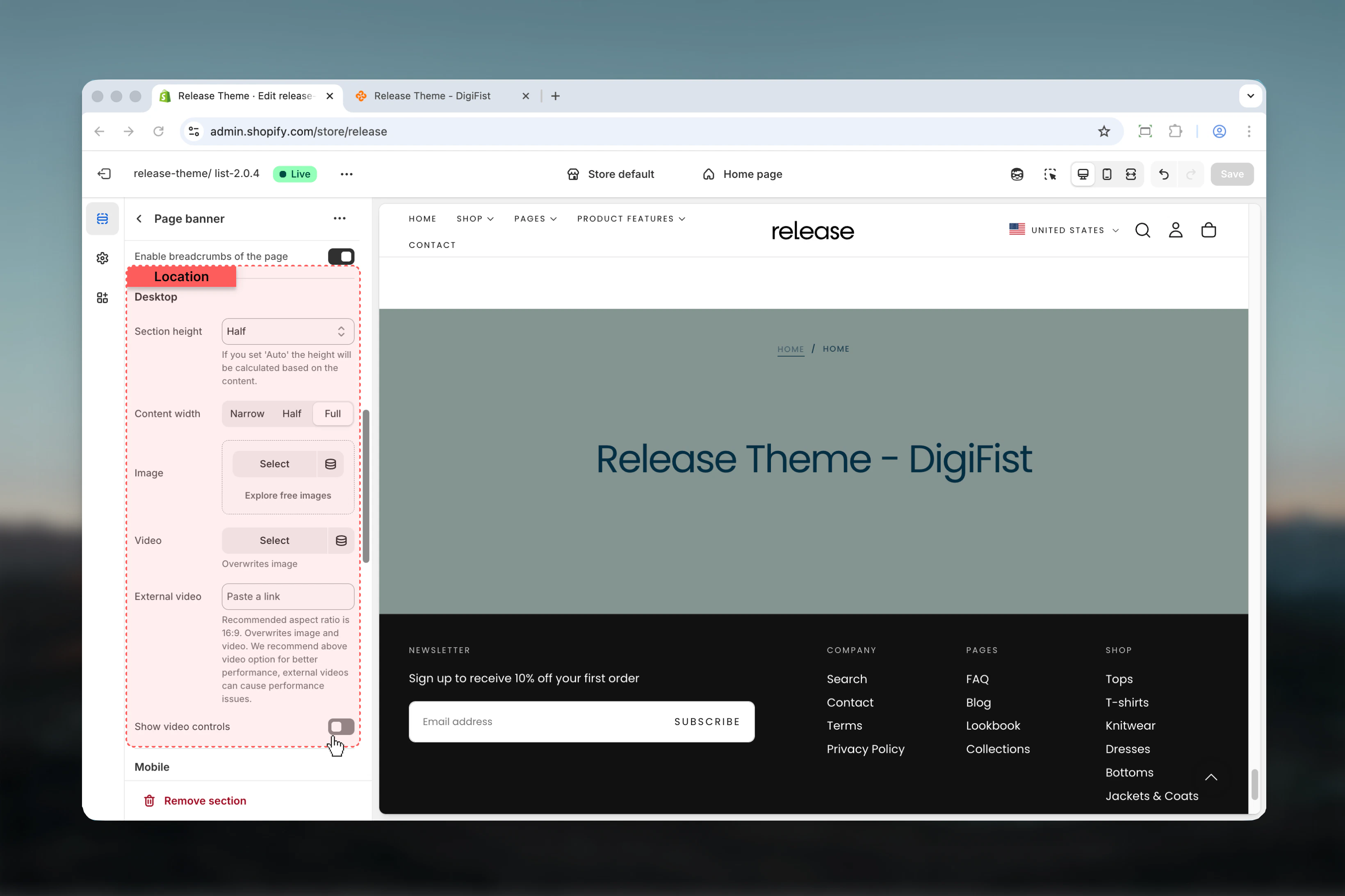The width and height of the screenshot is (1345, 896).
Task: Click the trash icon beside Remove section
Action: 149,801
